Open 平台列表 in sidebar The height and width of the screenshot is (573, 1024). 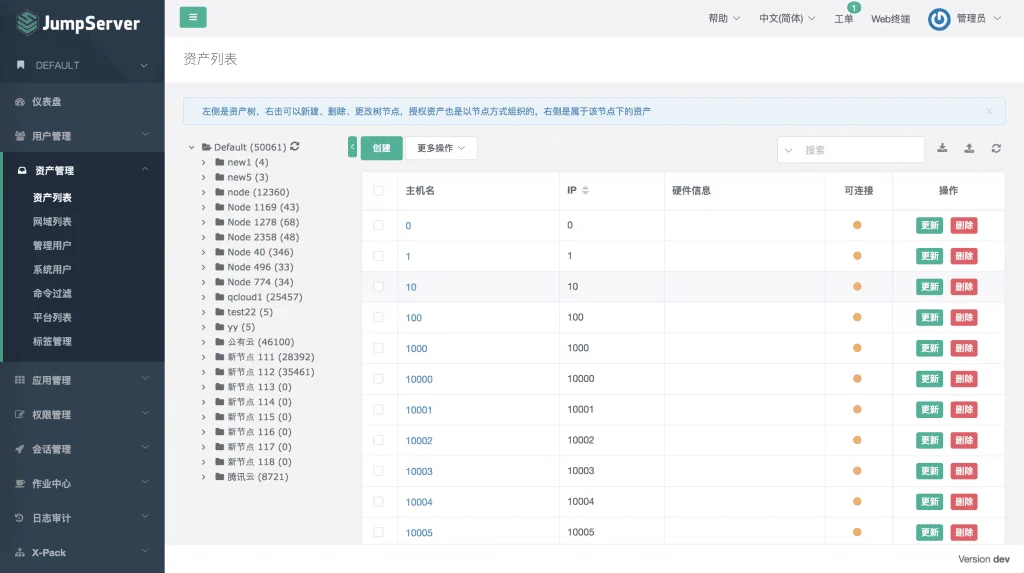[52, 318]
